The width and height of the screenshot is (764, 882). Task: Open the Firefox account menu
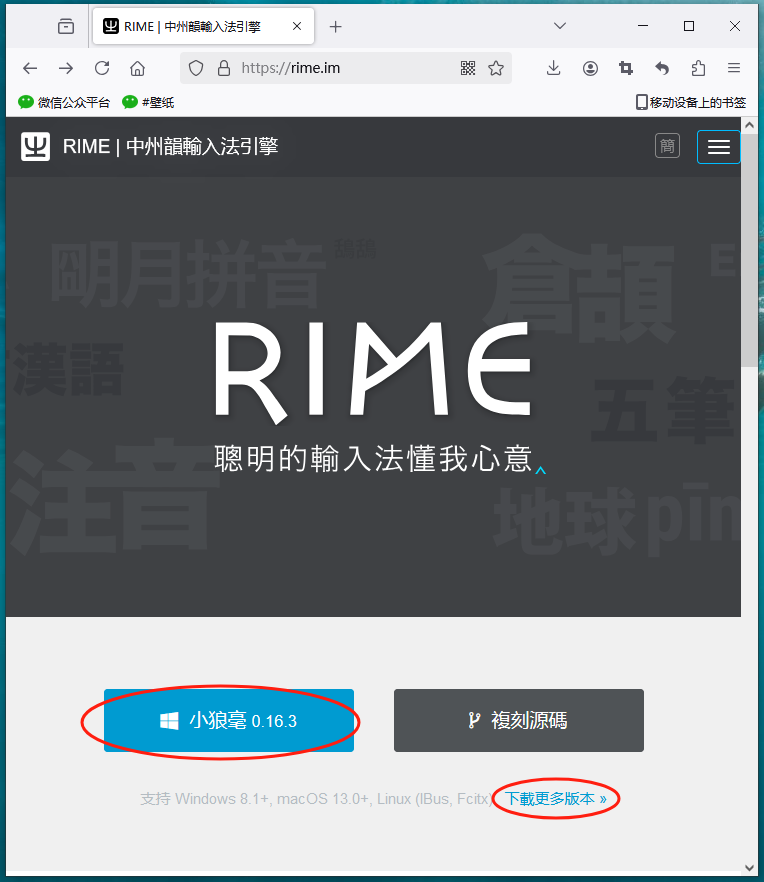pyautogui.click(x=590, y=68)
